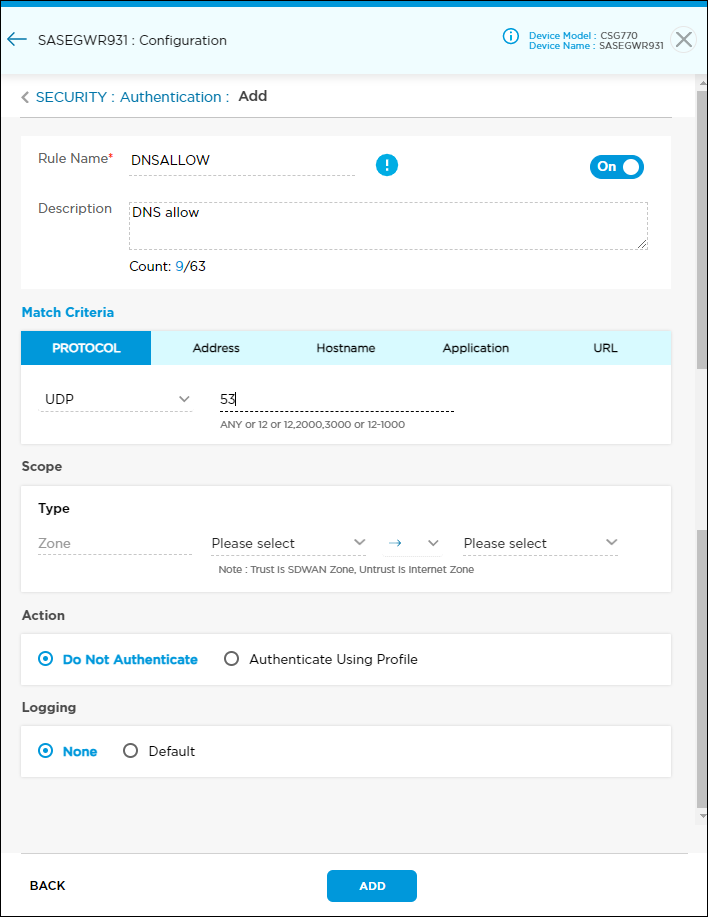This screenshot has height=917, width=708.
Task: Select the None logging option
Action: 44,751
